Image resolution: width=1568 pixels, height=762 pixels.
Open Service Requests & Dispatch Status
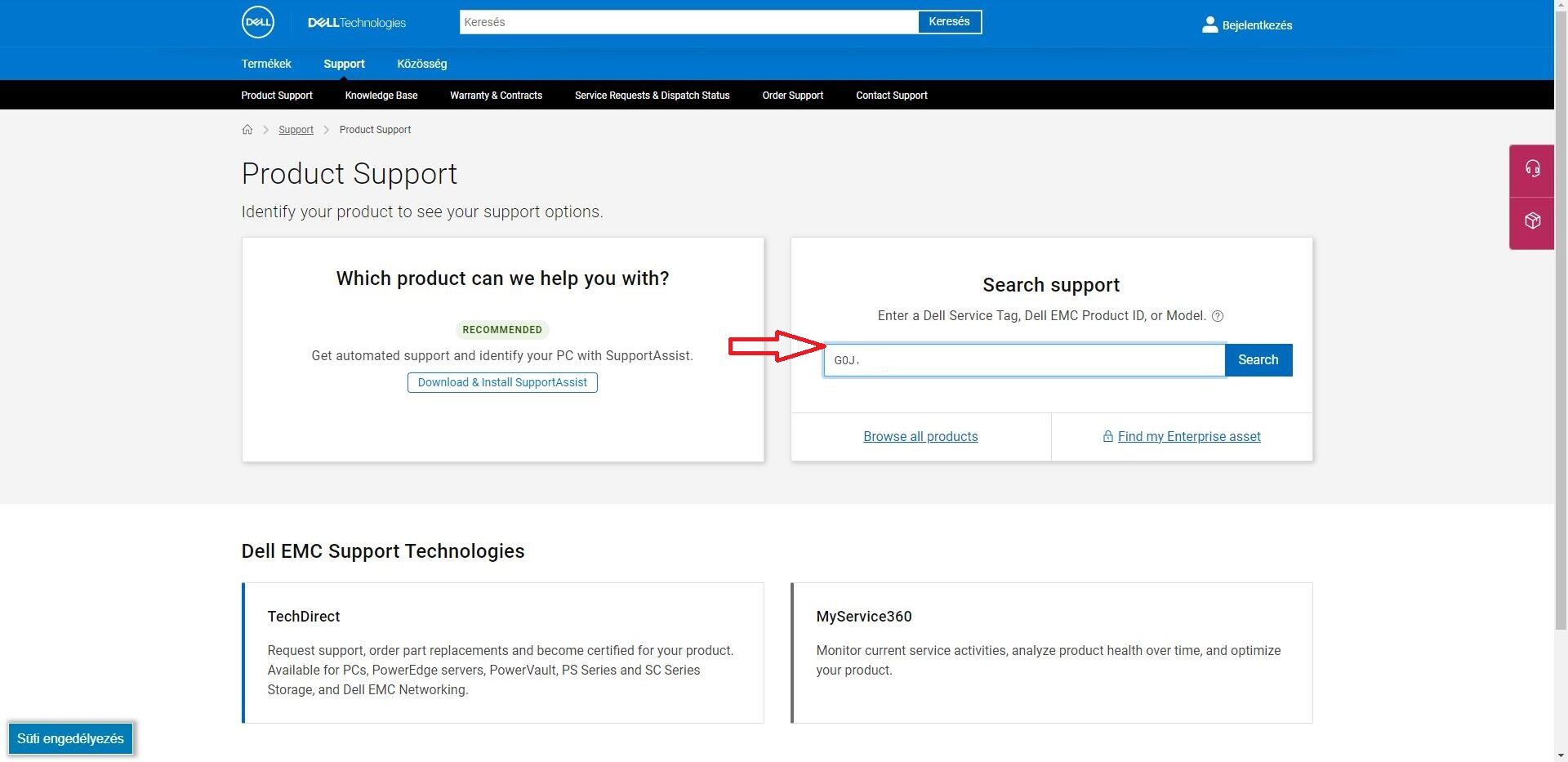(x=652, y=96)
